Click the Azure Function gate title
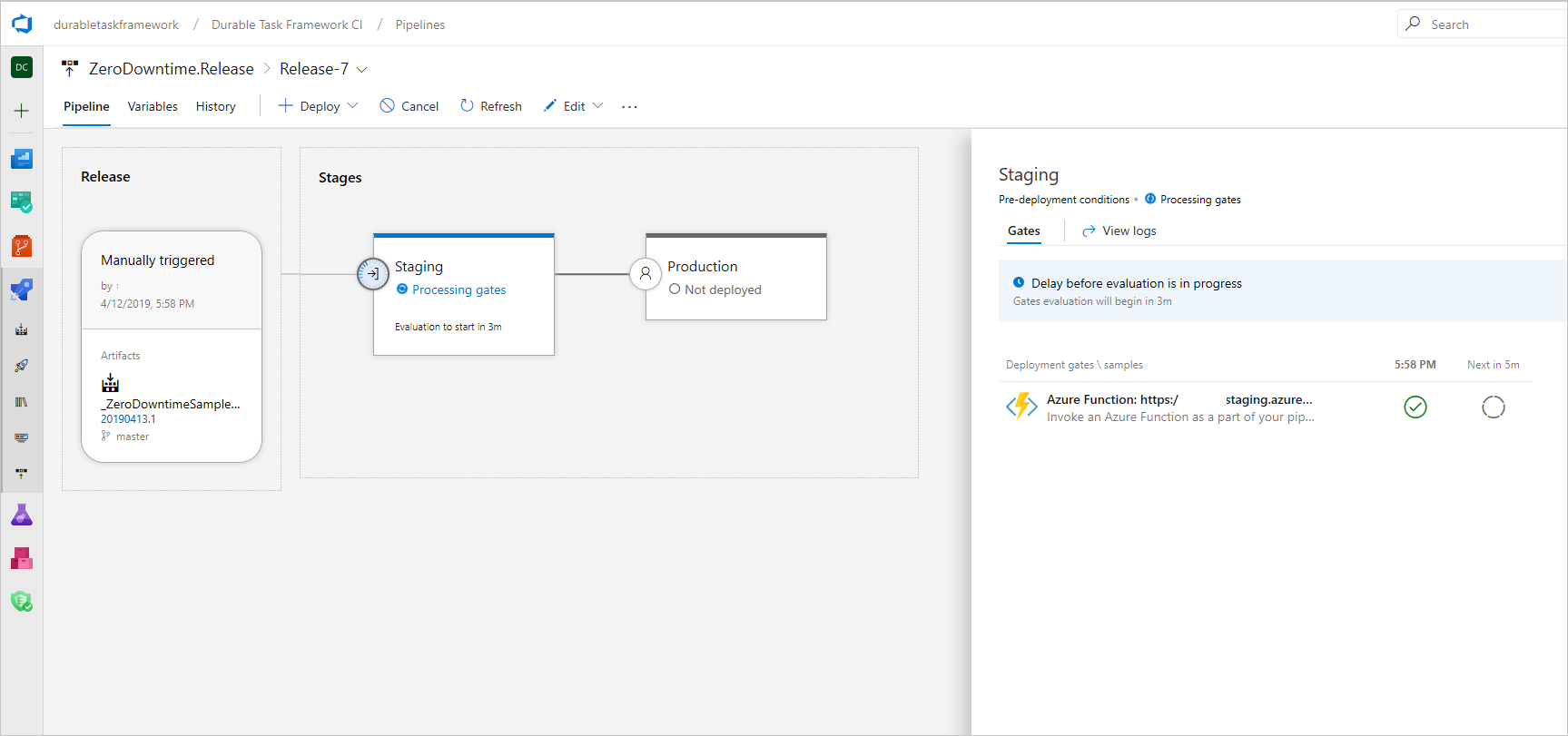 pyautogui.click(x=1179, y=399)
